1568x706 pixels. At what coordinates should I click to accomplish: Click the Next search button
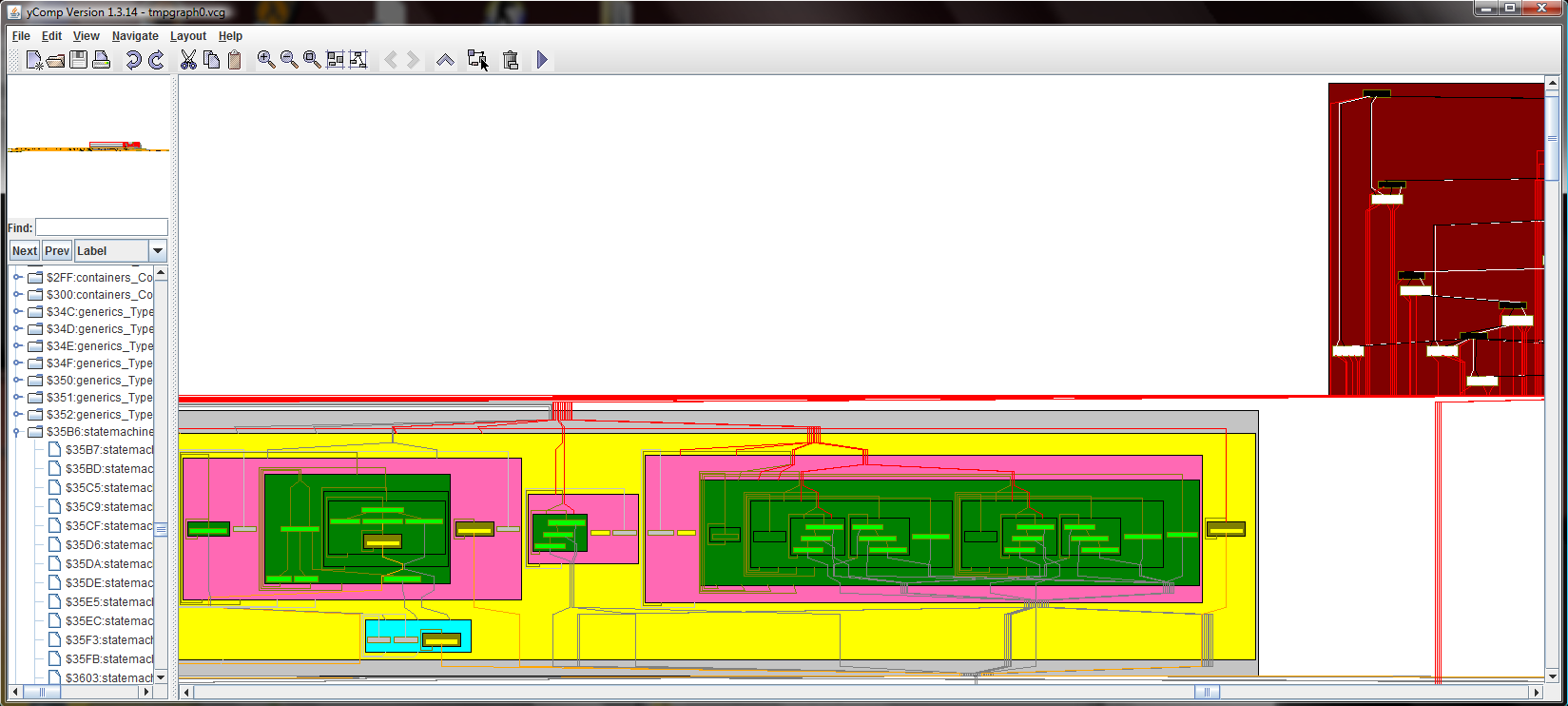25,251
